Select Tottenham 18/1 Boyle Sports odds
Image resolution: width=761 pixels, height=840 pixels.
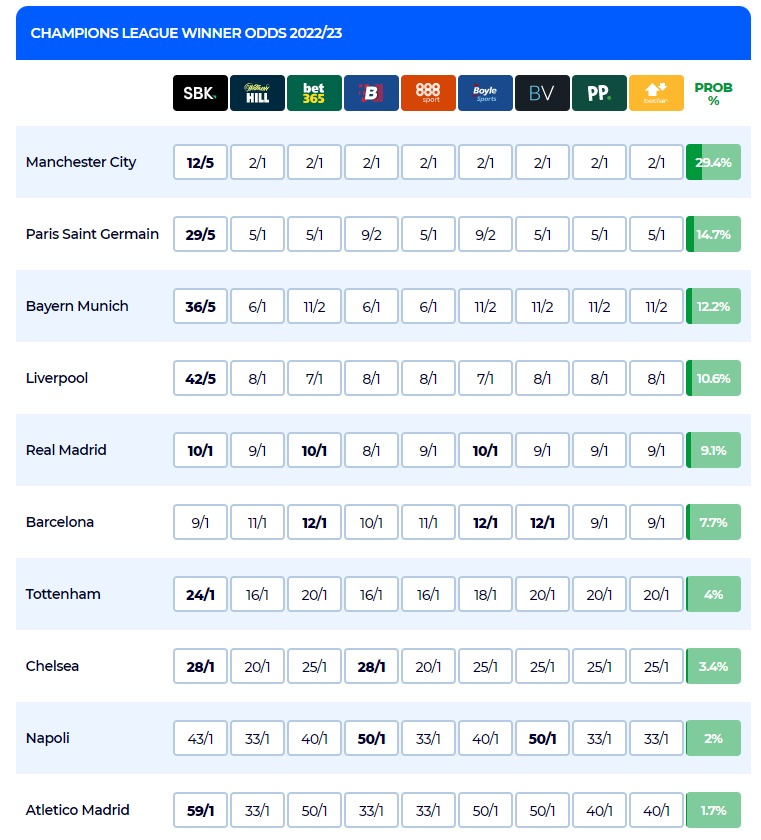coord(485,594)
